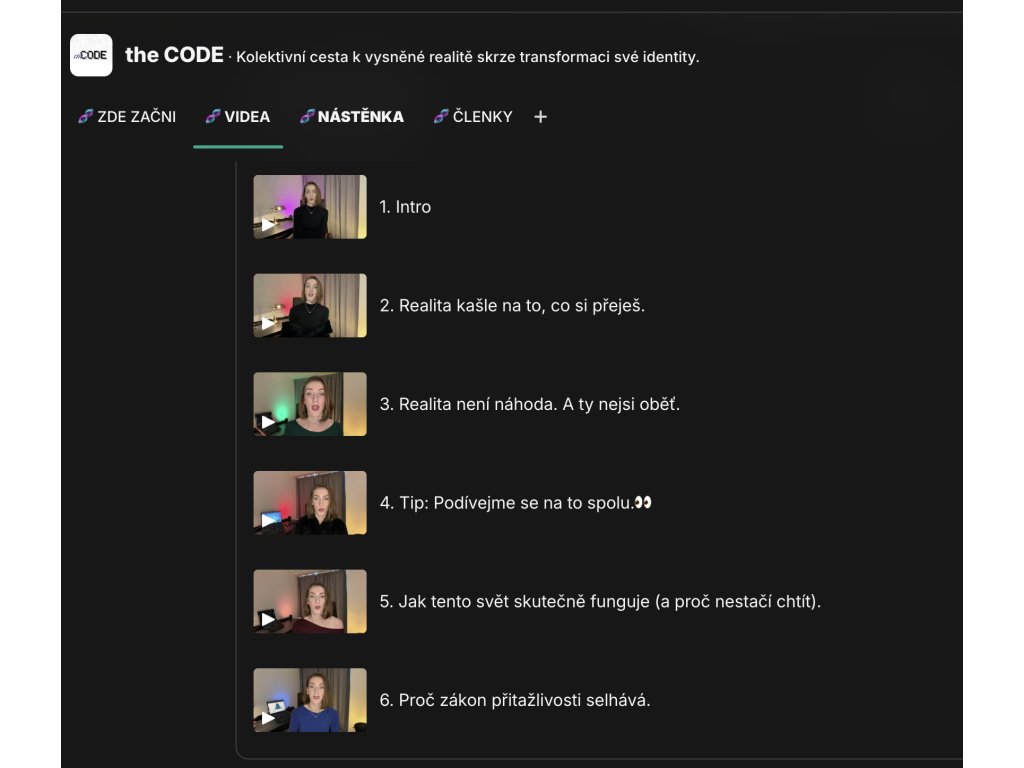
Task: Open the 1. Intro video thumbnail
Action: coord(310,207)
